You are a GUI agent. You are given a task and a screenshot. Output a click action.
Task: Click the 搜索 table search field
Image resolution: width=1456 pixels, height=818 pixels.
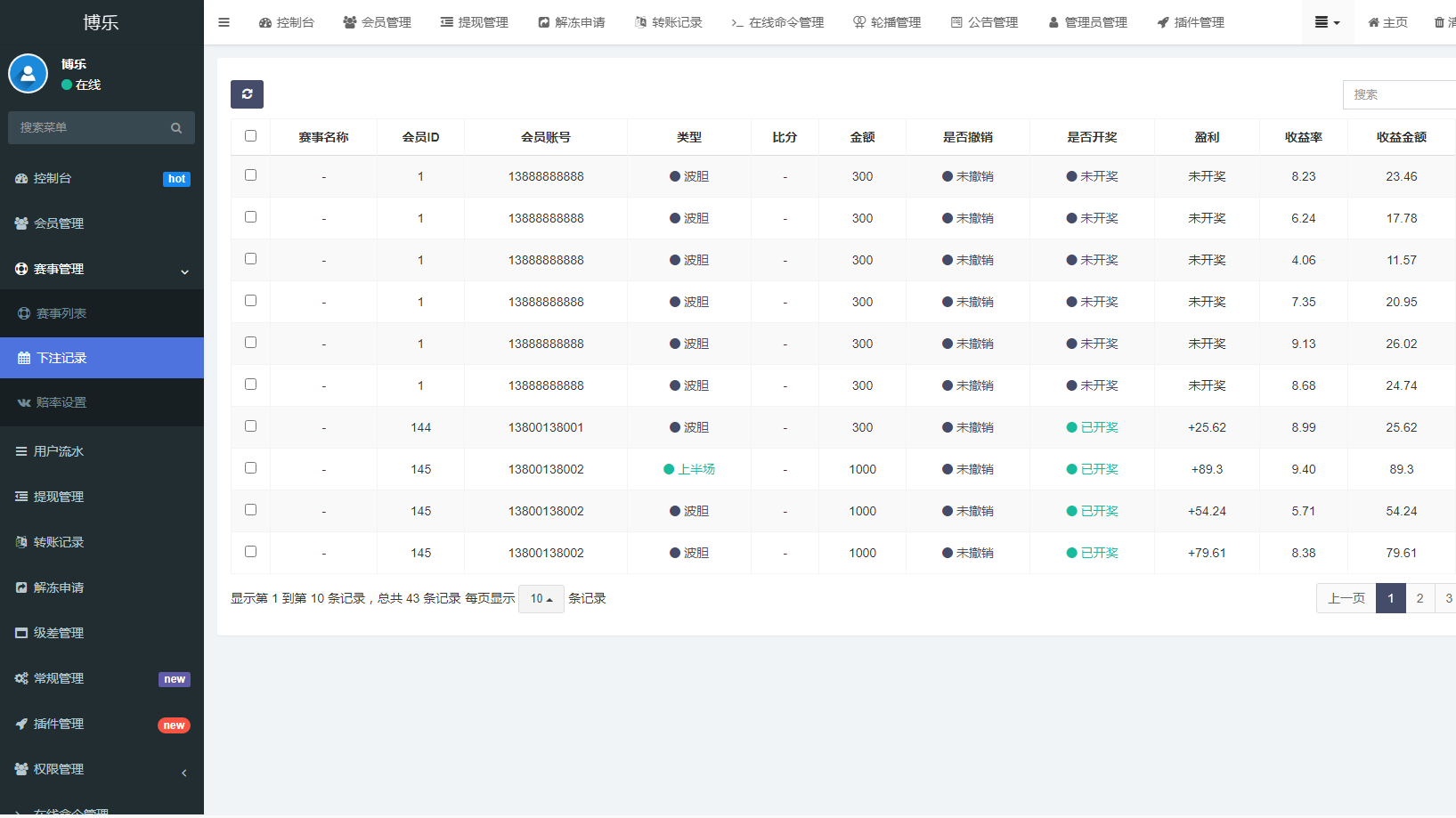[x=1398, y=94]
